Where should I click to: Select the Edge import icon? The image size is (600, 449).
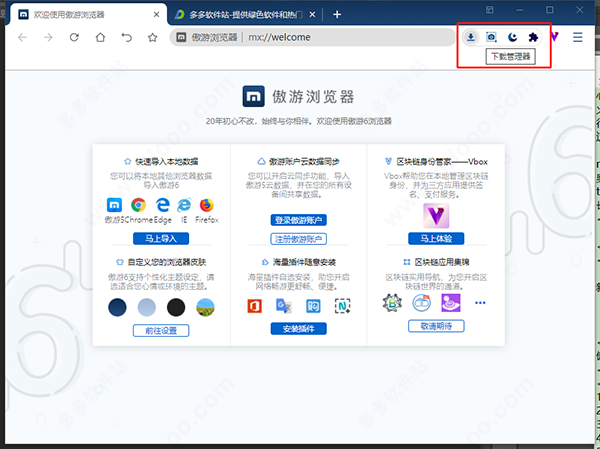pos(163,205)
